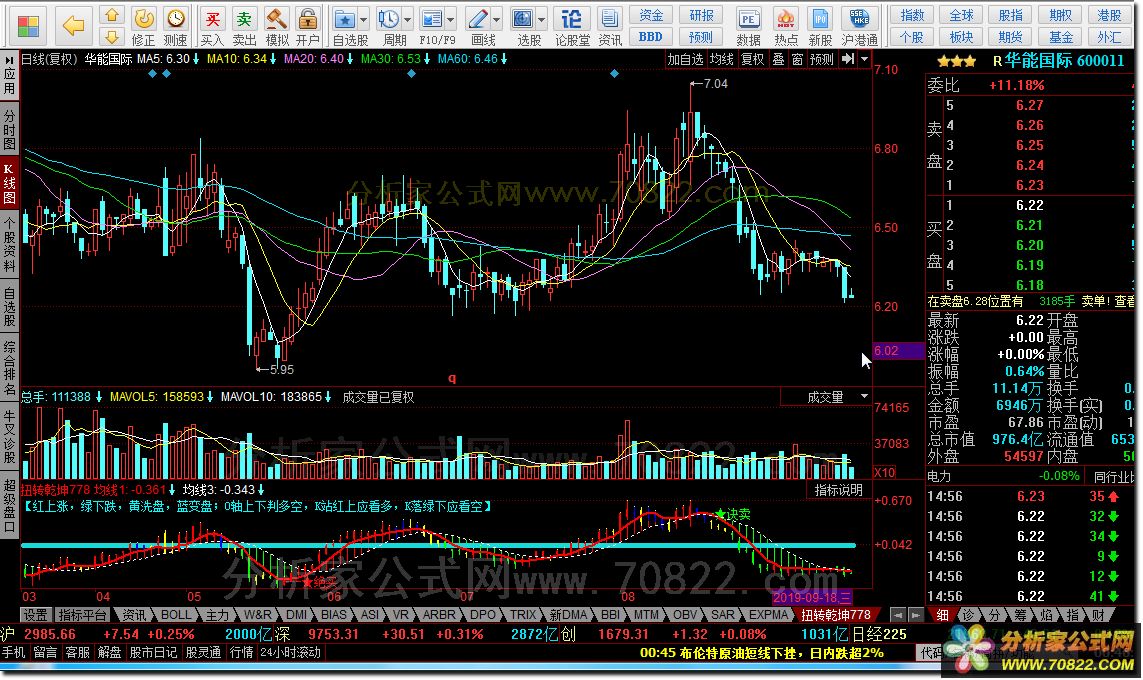Open the 测速 speed test clock icon
The height and width of the screenshot is (680, 1143).
175,26
